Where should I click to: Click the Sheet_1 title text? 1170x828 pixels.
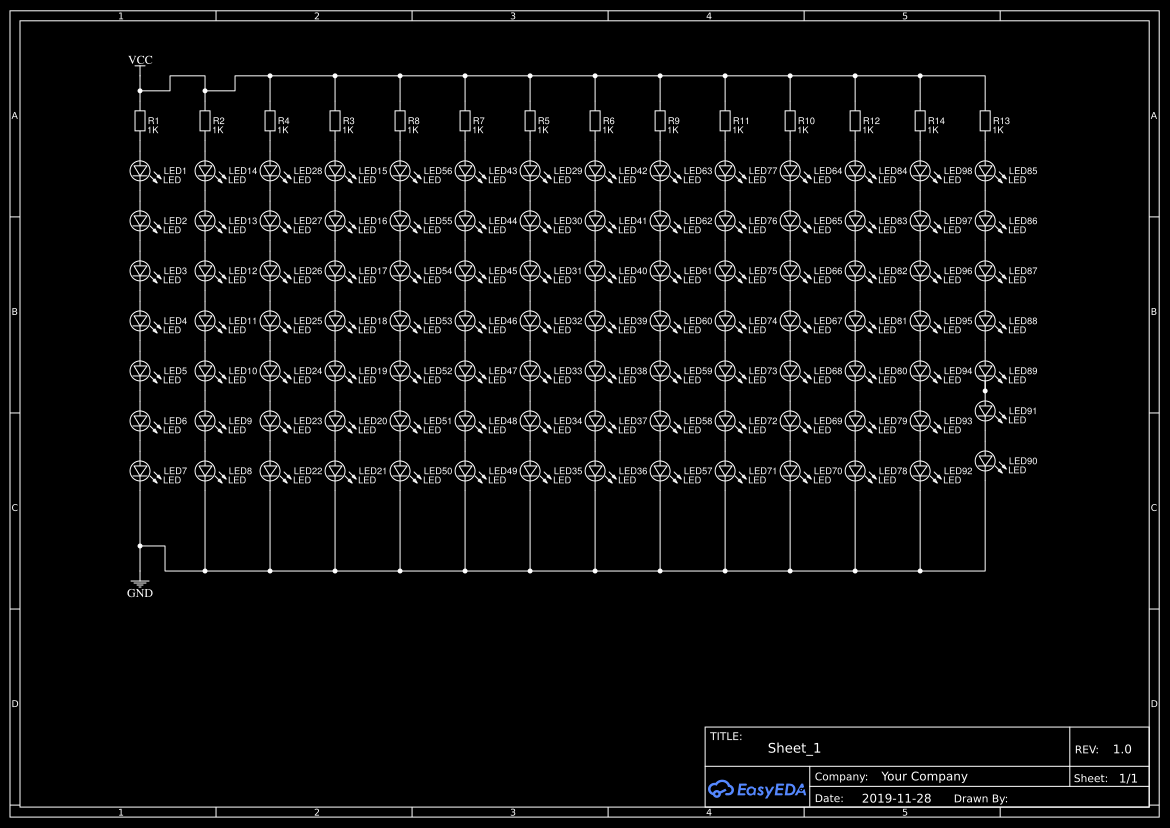[x=793, y=747]
